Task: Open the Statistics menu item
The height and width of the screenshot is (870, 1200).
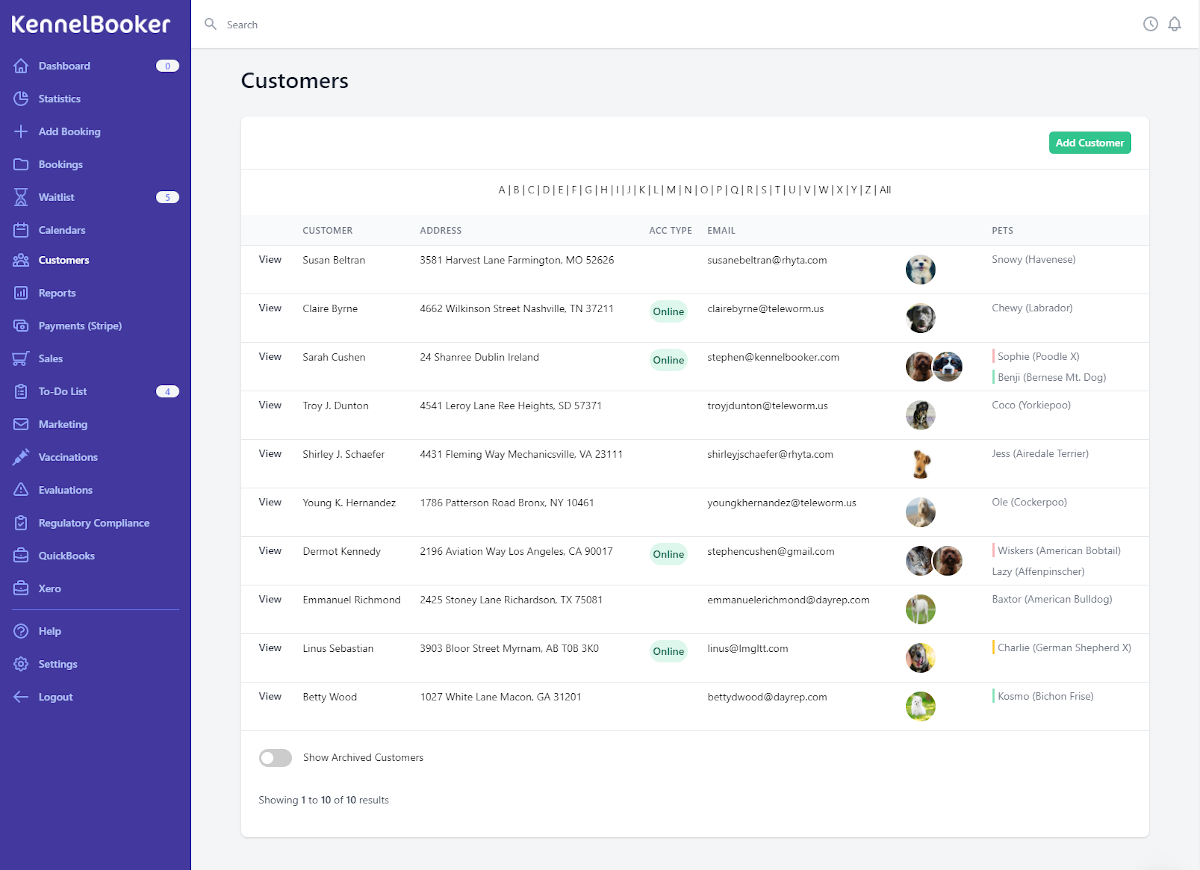Action: (x=60, y=99)
